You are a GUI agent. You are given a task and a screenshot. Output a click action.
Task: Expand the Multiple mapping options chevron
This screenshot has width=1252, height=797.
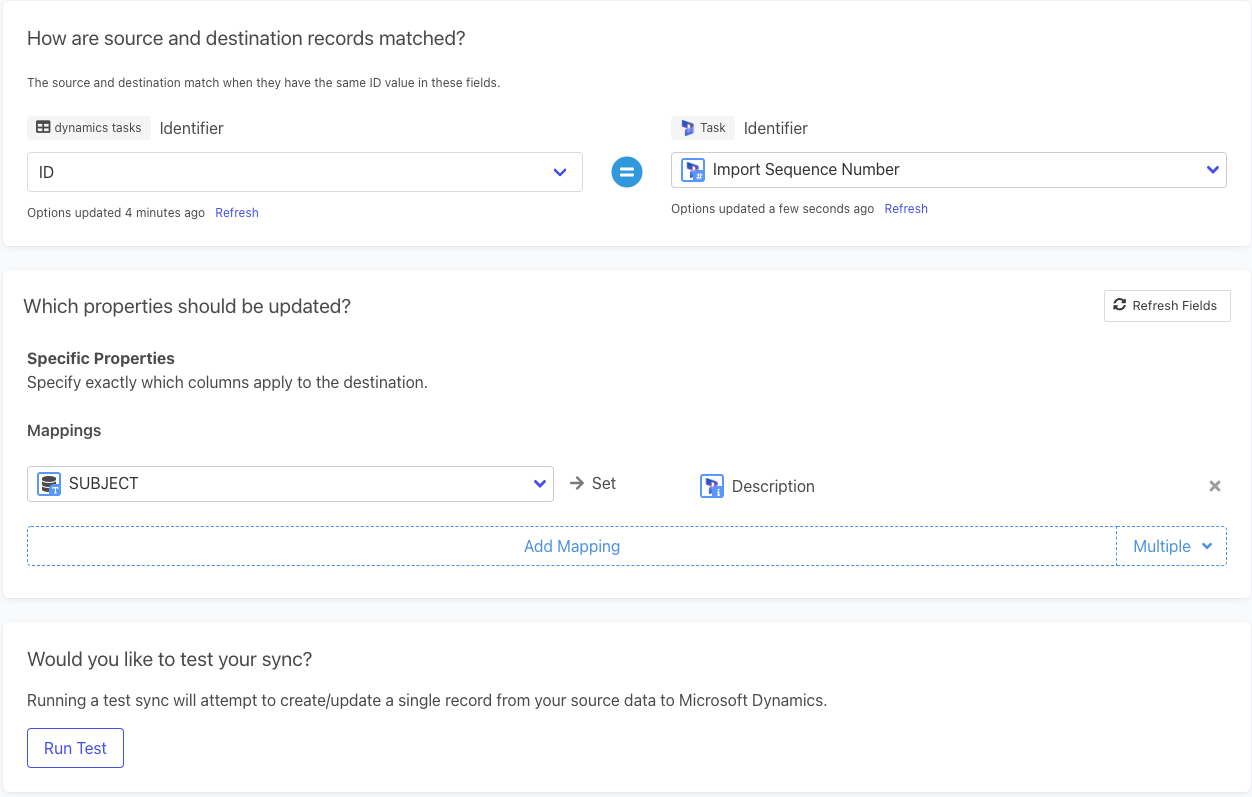pos(1207,546)
